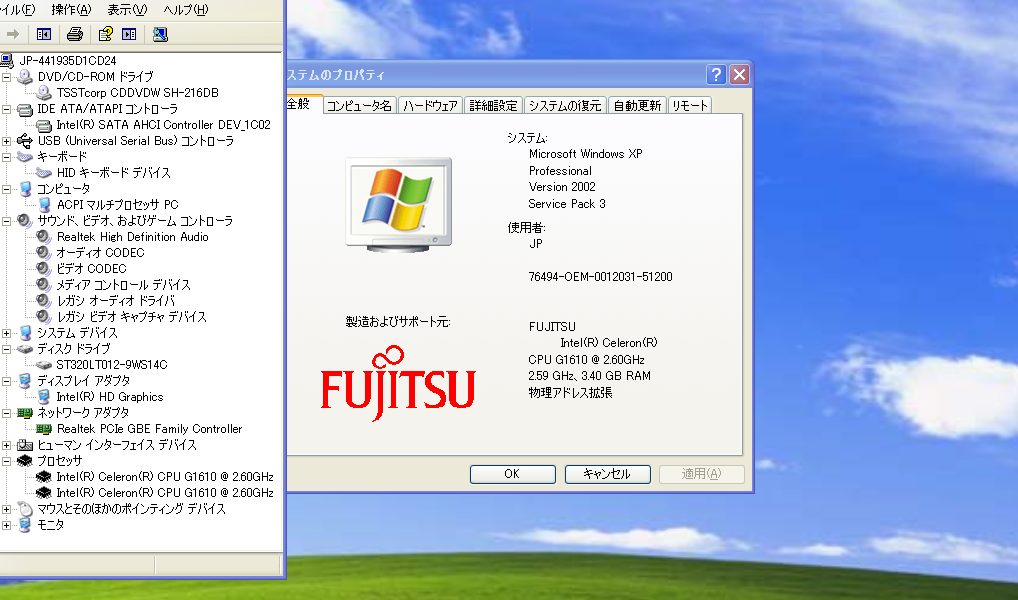Click the scan for hardware changes icon
Viewport: 1018px width, 600px height.
point(160,34)
